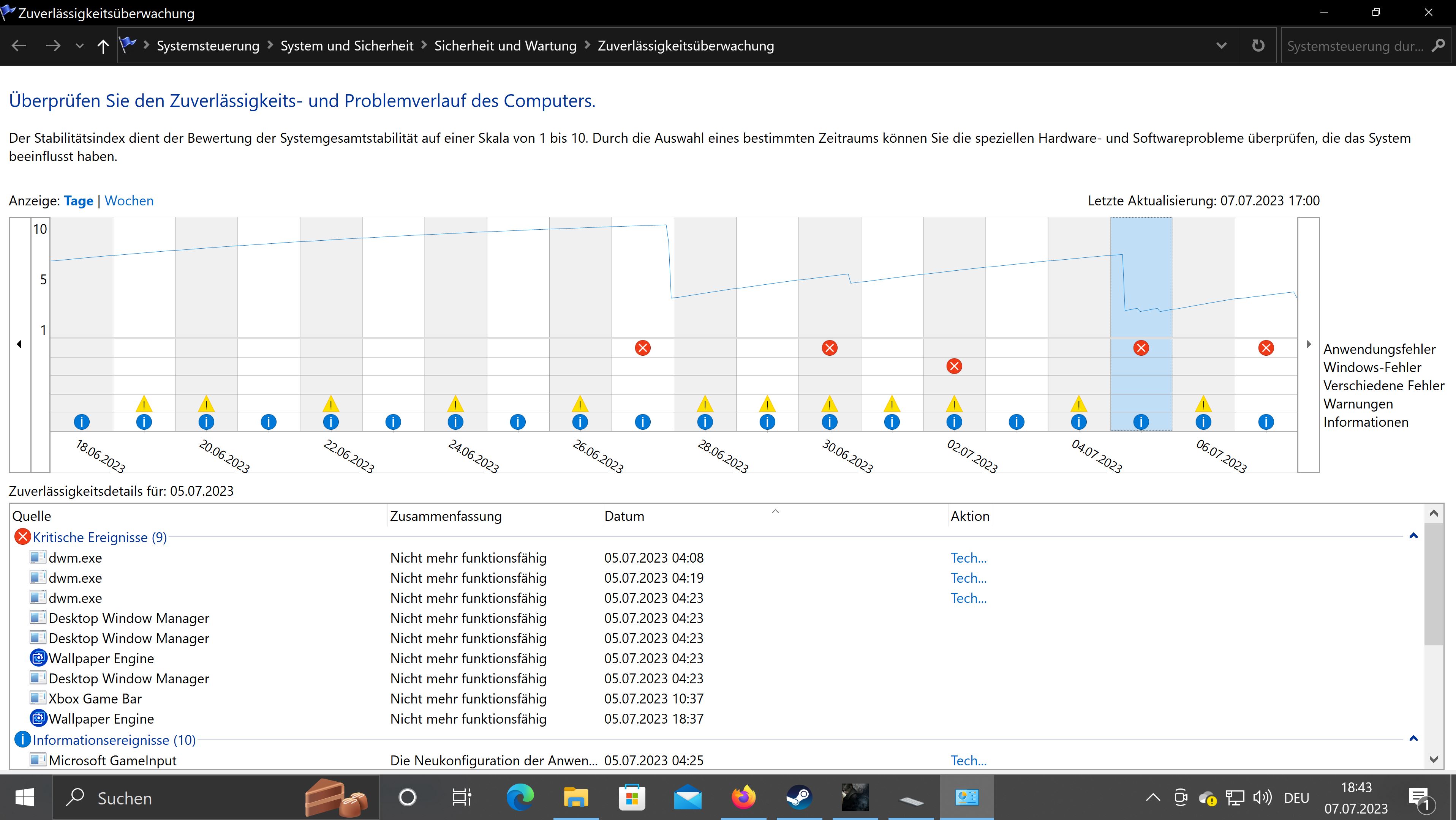Select the 27.06.2023 application error marker
Image resolution: width=1456 pixels, height=820 pixels.
(x=643, y=348)
